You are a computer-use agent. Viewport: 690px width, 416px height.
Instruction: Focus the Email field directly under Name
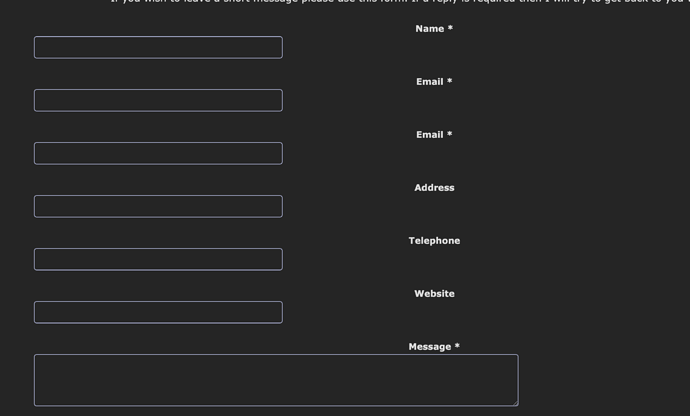click(x=158, y=100)
